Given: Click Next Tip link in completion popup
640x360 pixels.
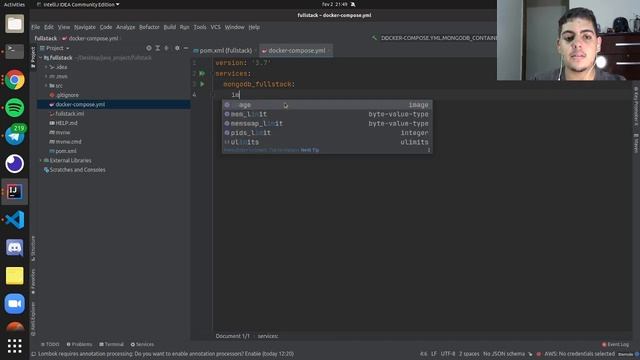Looking at the screenshot, I should pos(310,150).
